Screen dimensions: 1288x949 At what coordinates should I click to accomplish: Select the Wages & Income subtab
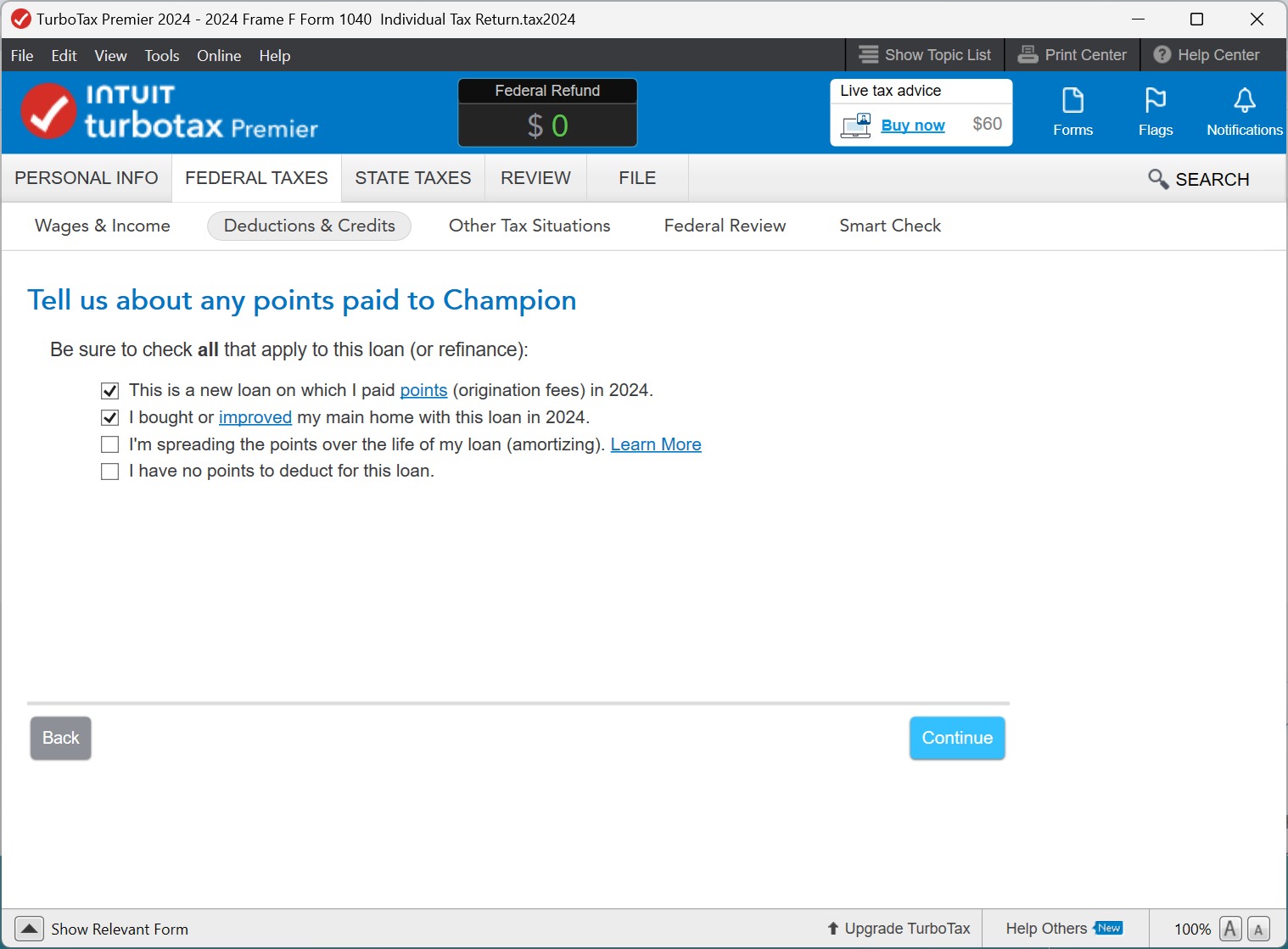103,226
